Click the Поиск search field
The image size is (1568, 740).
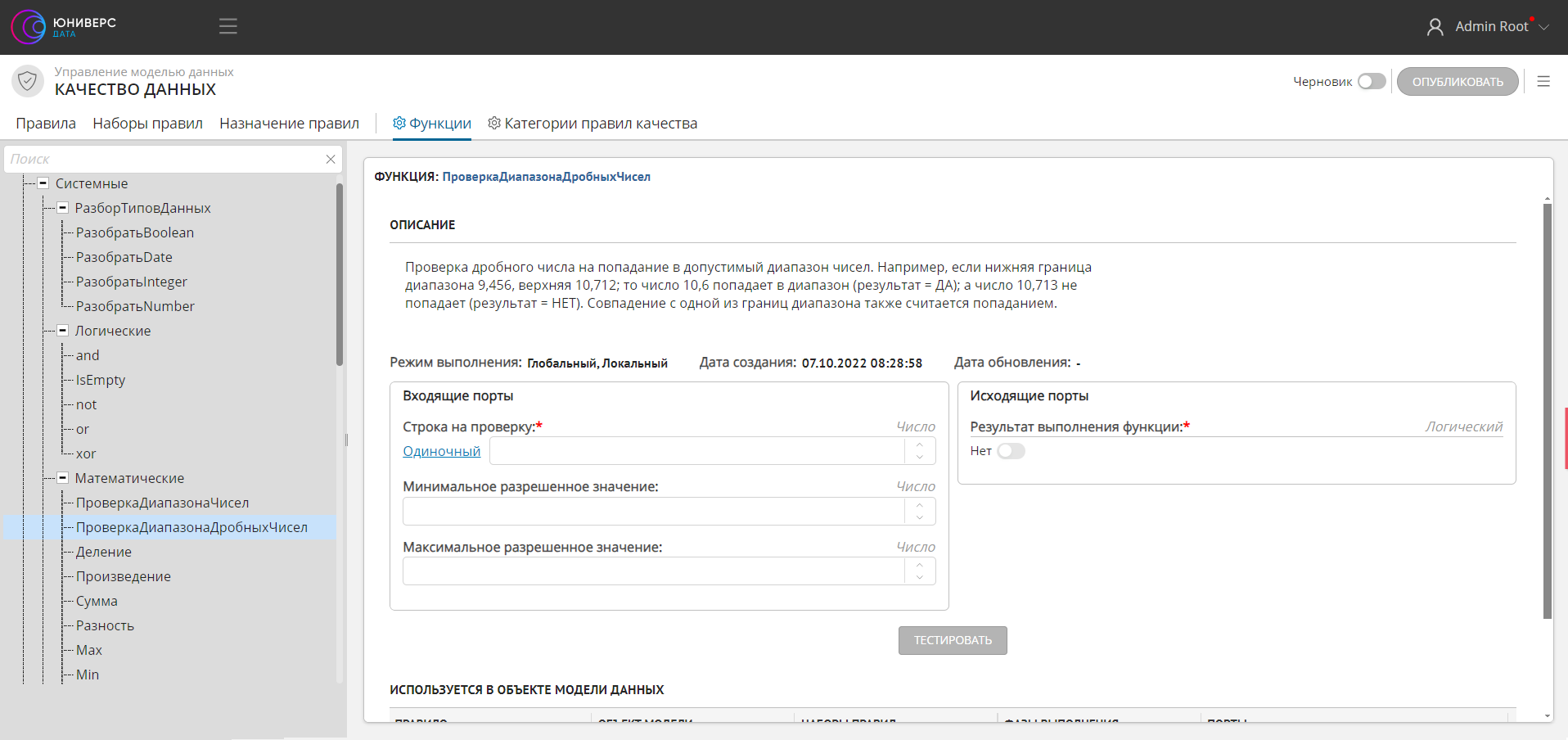coord(164,159)
